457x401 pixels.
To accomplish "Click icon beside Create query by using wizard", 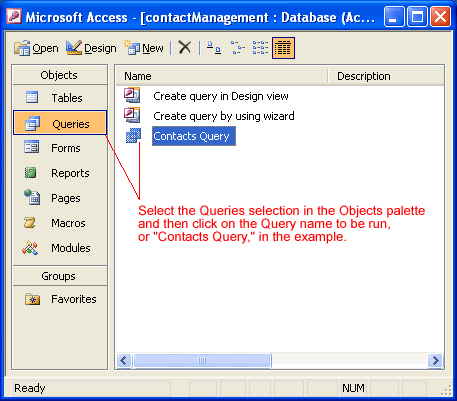I will tap(132, 115).
